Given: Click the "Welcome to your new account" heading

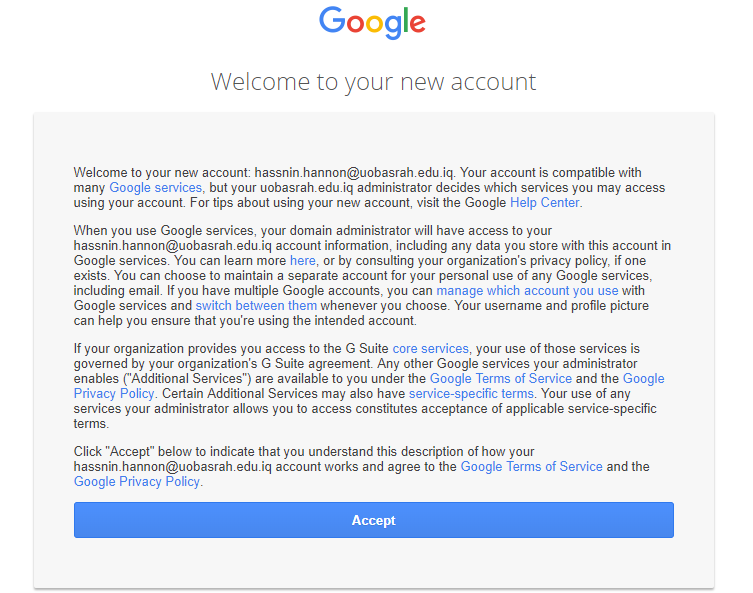Looking at the screenshot, I should pyautogui.click(x=373, y=82).
